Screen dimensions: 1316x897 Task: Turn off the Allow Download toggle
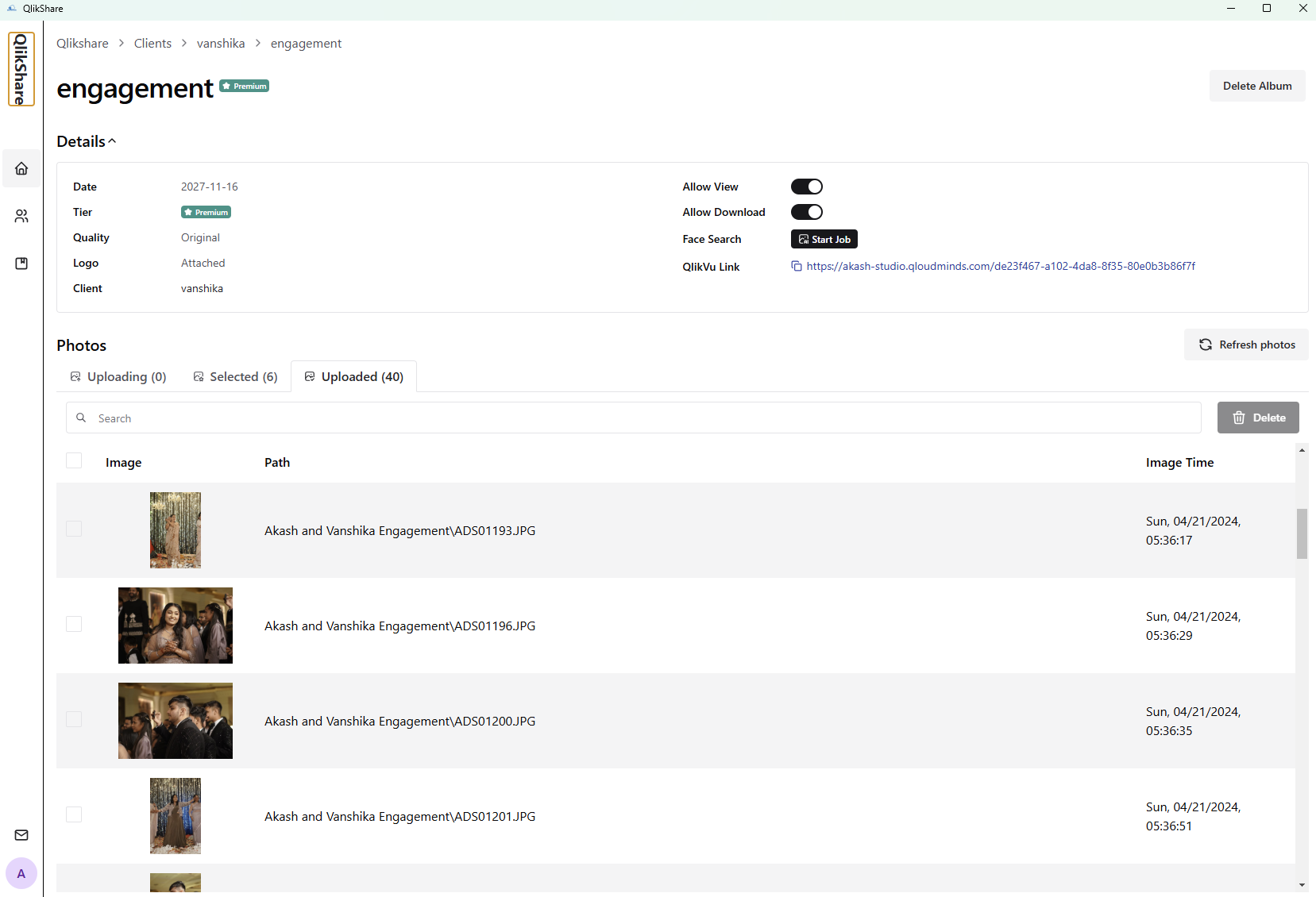click(806, 212)
